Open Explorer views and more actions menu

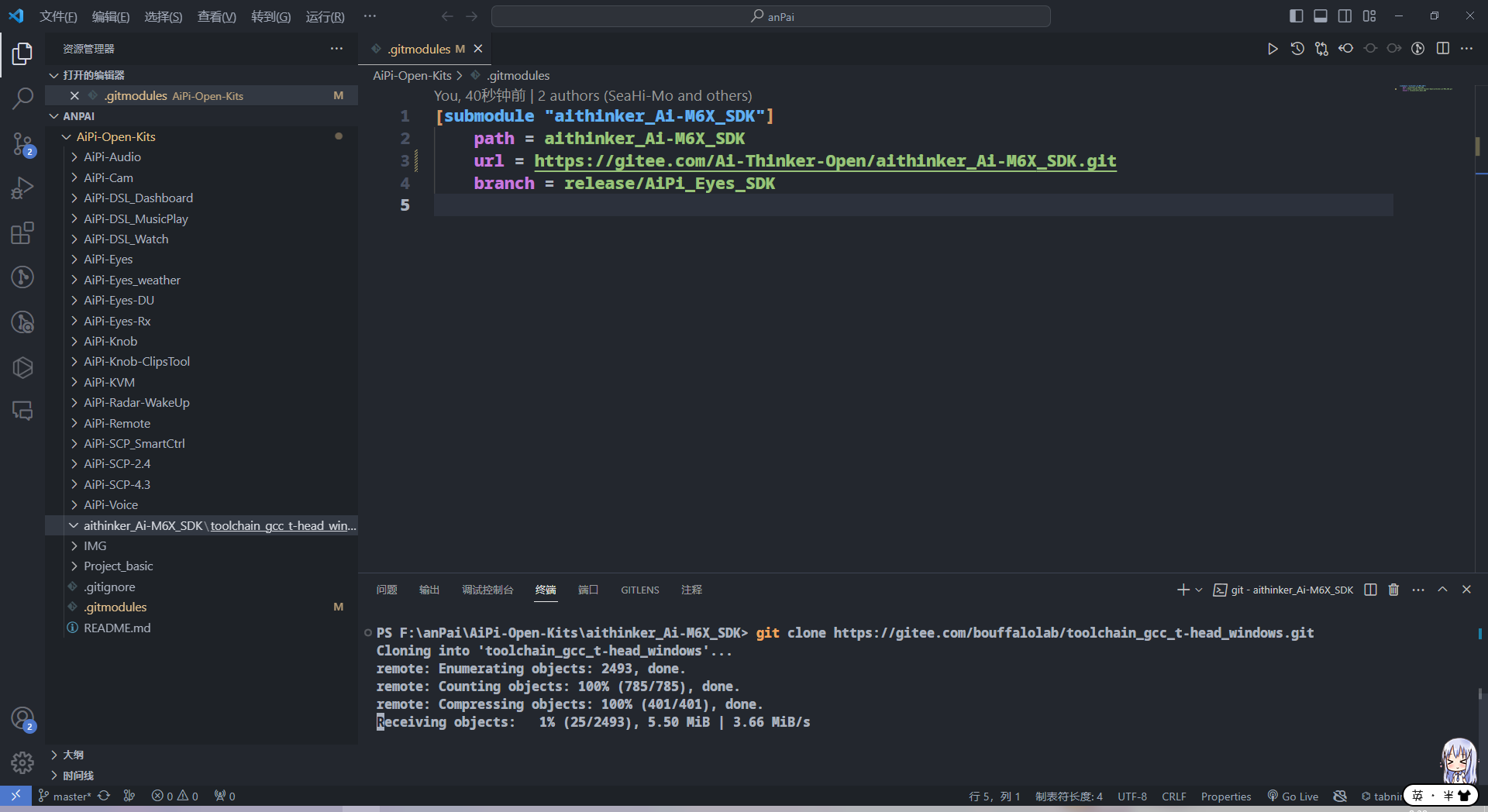click(336, 49)
